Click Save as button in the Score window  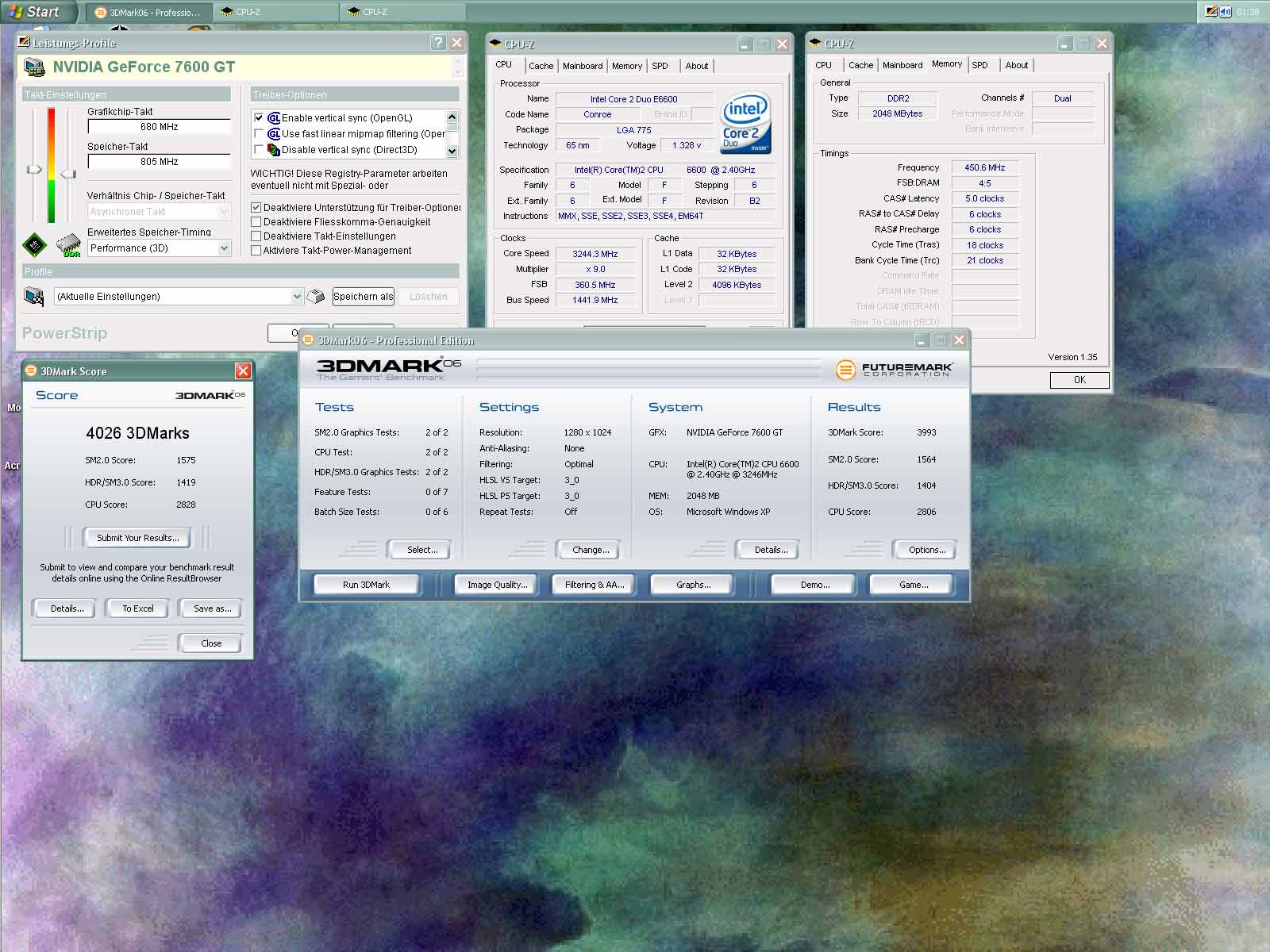[x=213, y=608]
